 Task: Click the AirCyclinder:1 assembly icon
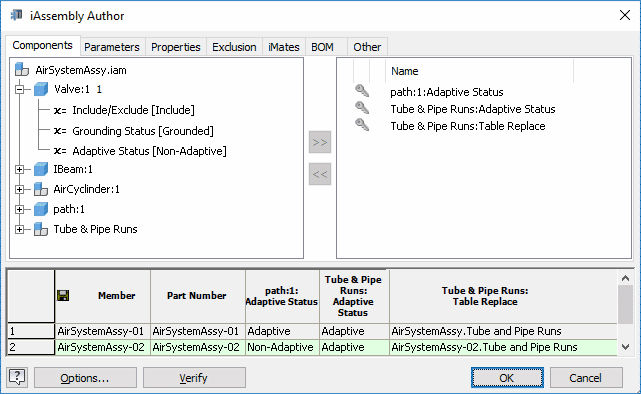point(41,189)
